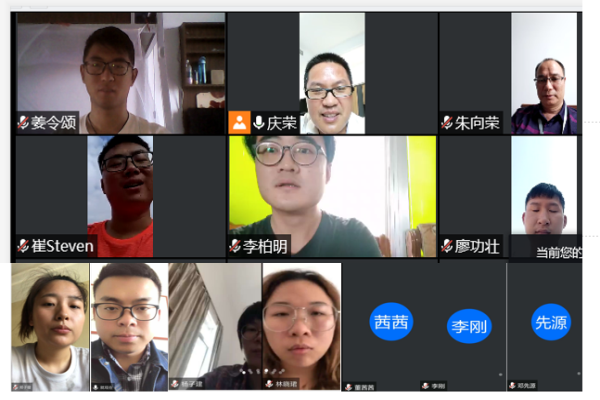Viewport: 600px width, 400px height.
Task: Select 崔Steven's video feed in red shirt
Action: (120, 196)
